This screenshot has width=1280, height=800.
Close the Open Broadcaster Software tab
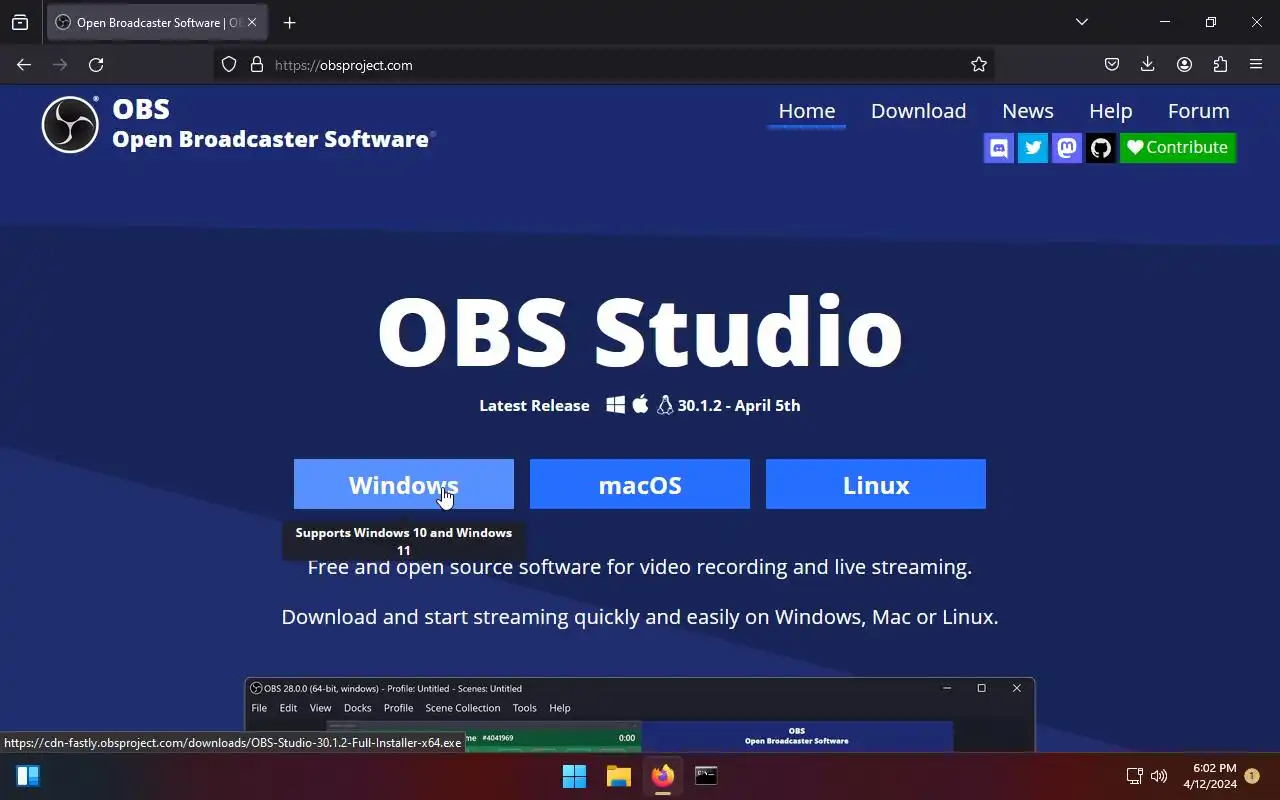pyautogui.click(x=251, y=22)
